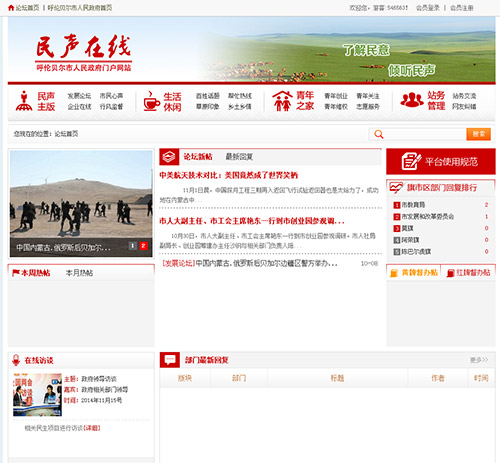Click the family house icon for 青年之家

(x=282, y=101)
